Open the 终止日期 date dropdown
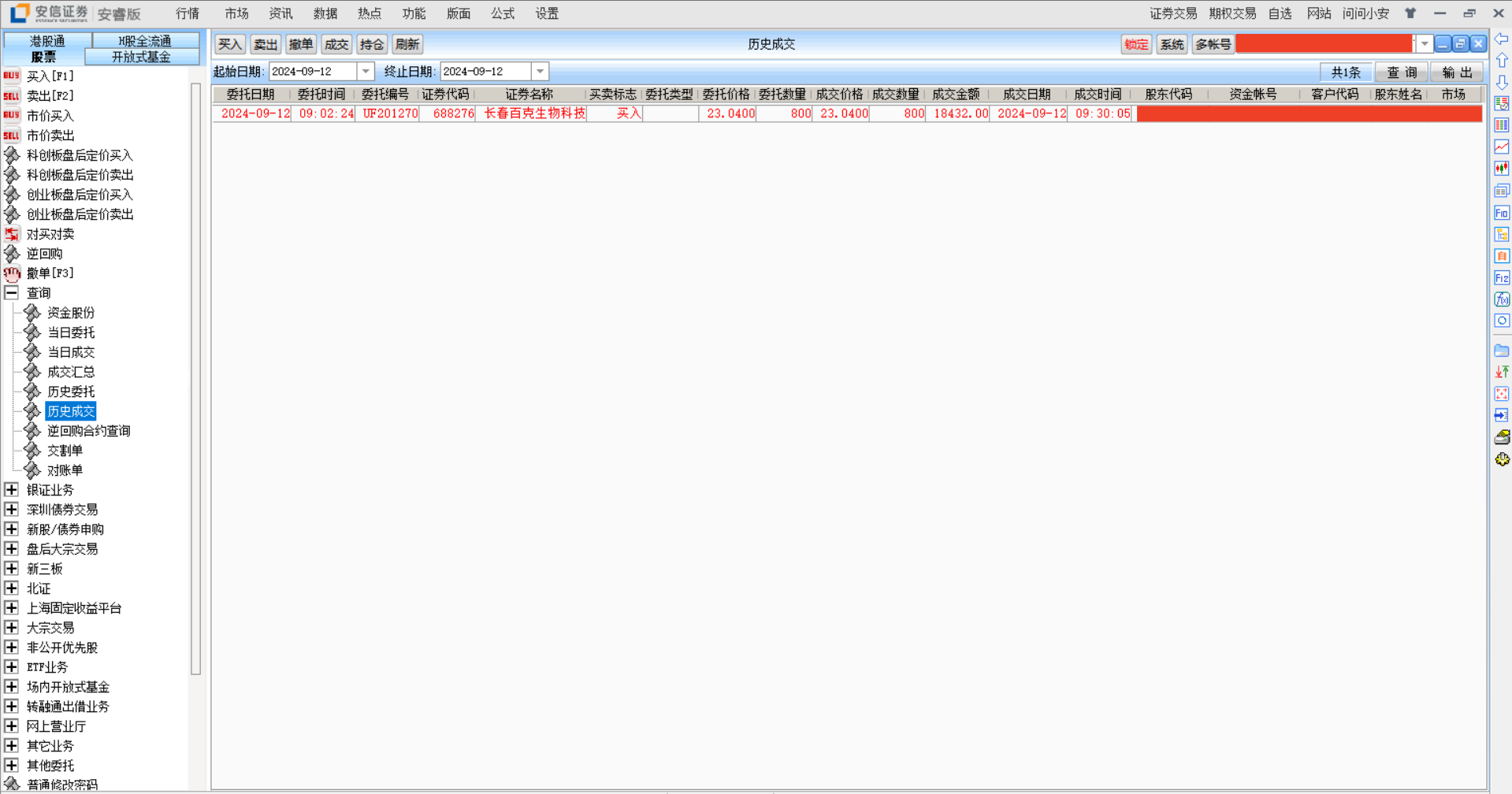This screenshot has height=794, width=1512. (x=540, y=72)
